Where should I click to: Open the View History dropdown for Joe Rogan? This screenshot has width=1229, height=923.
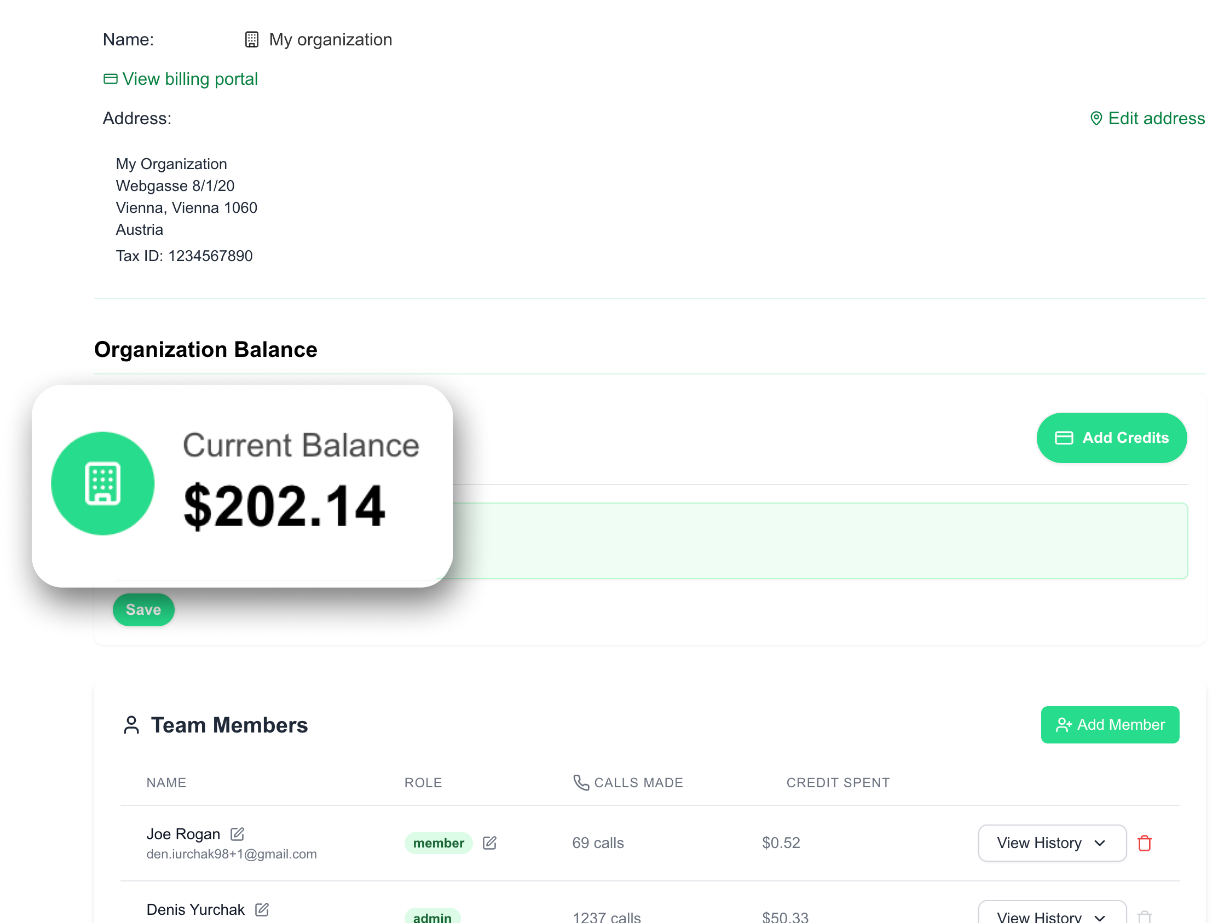click(1052, 843)
